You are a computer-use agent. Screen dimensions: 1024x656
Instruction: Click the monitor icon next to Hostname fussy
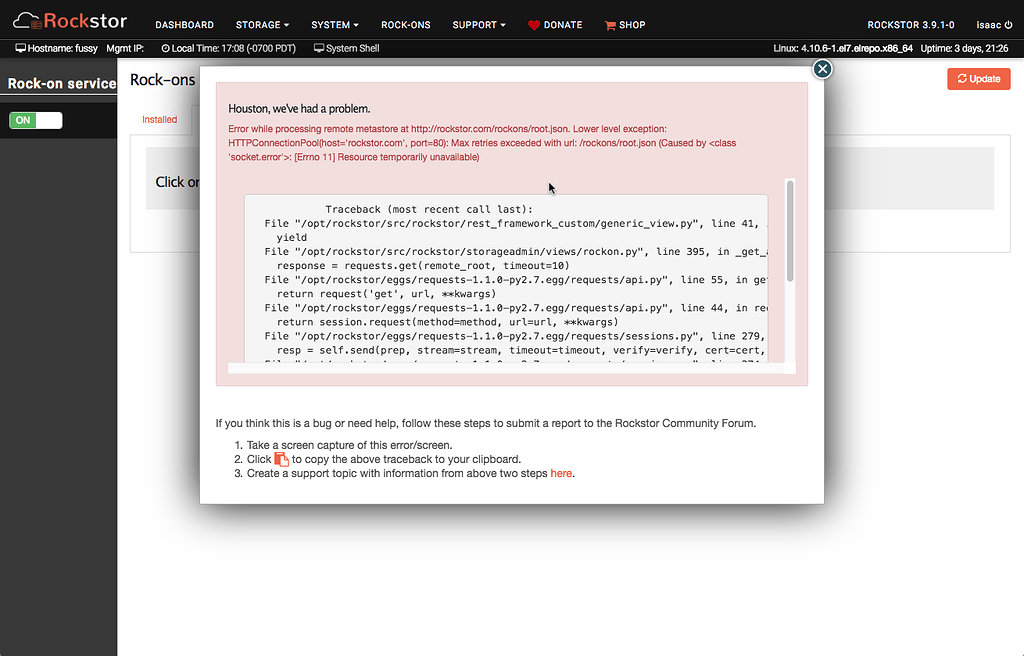click(19, 46)
